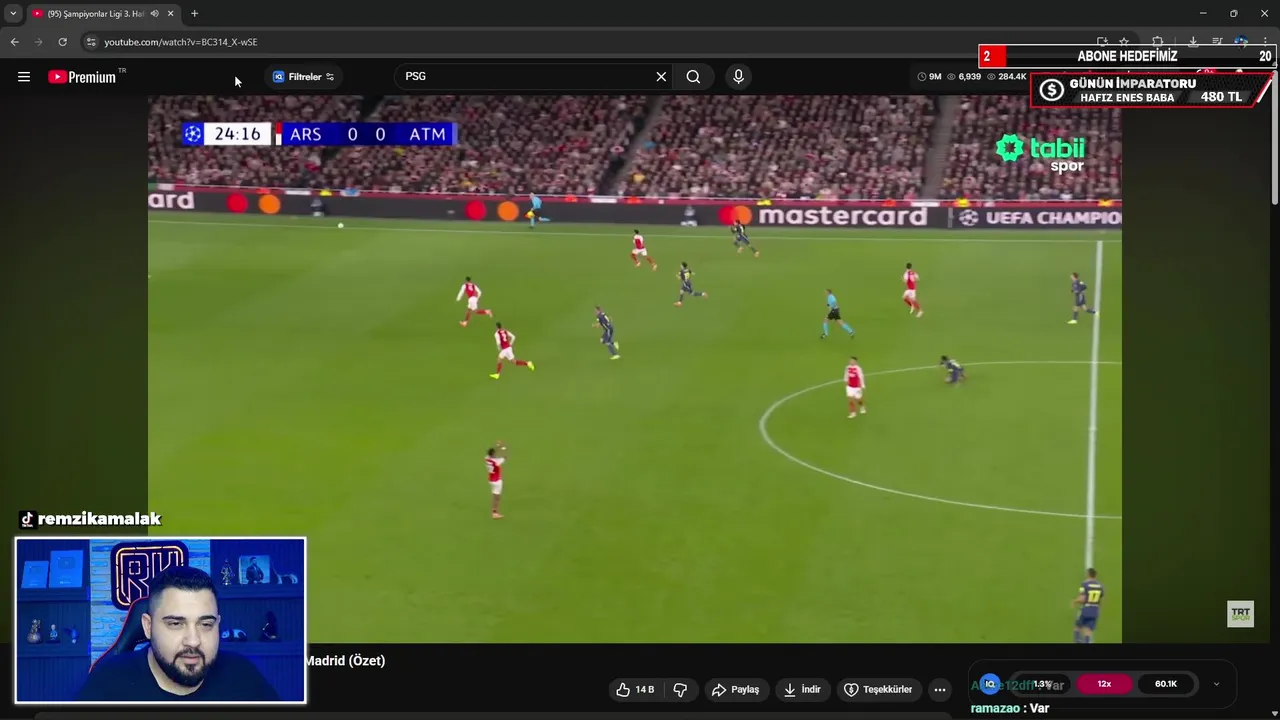Open a new browser tab
This screenshot has width=1280, height=720.
click(x=194, y=14)
